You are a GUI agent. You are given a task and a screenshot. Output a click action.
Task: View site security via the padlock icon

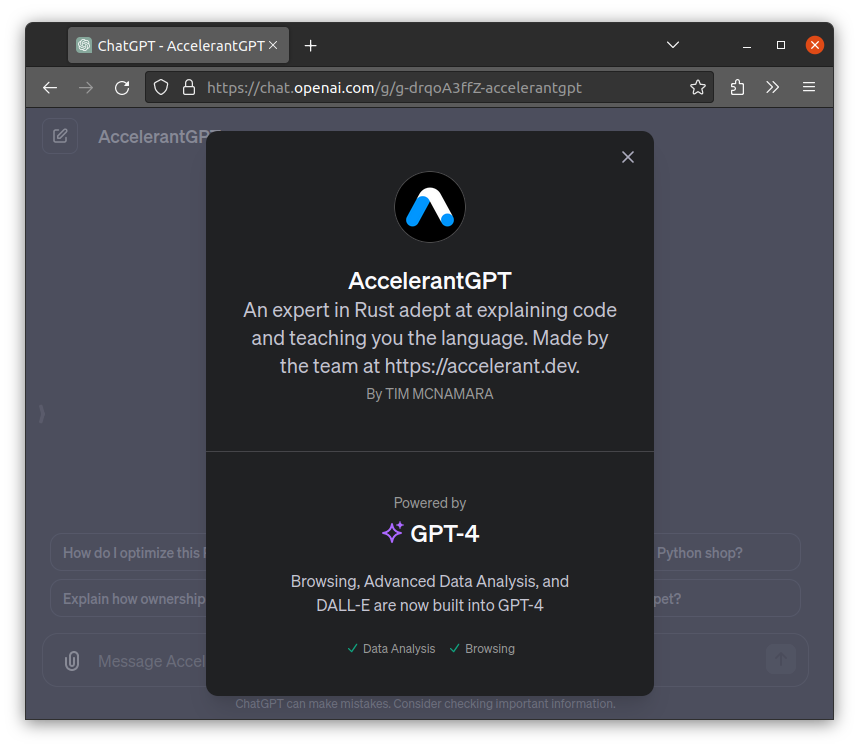189,87
